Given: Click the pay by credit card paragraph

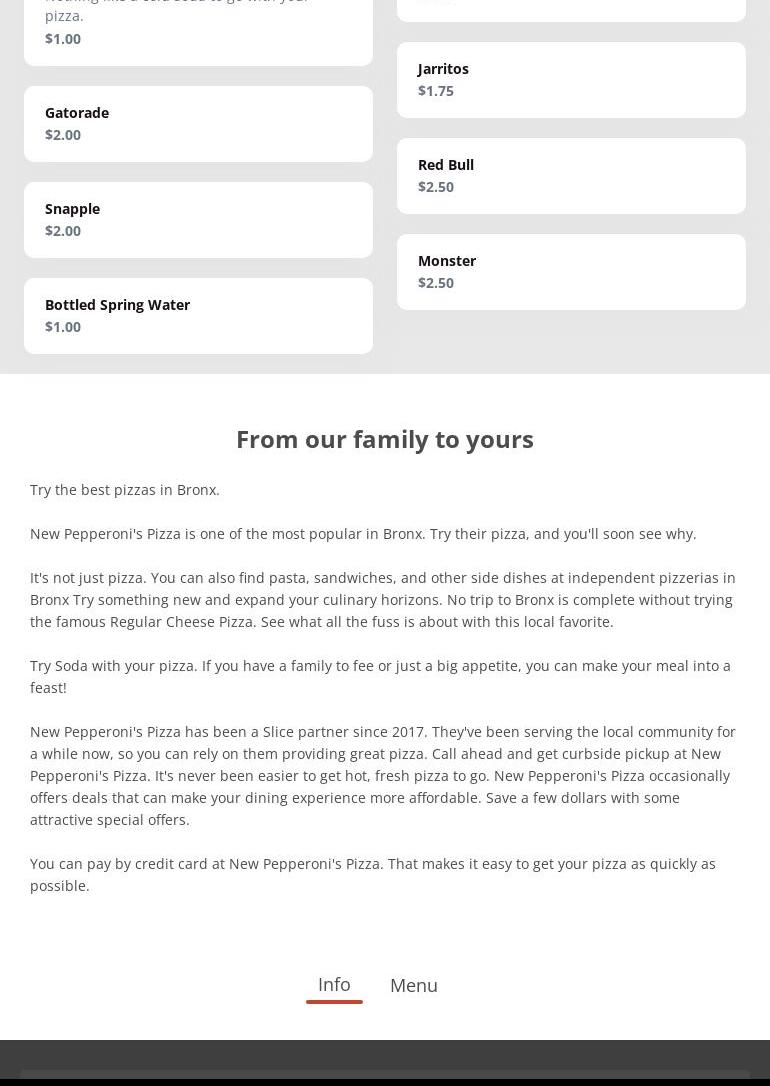Looking at the screenshot, I should click(x=373, y=875).
